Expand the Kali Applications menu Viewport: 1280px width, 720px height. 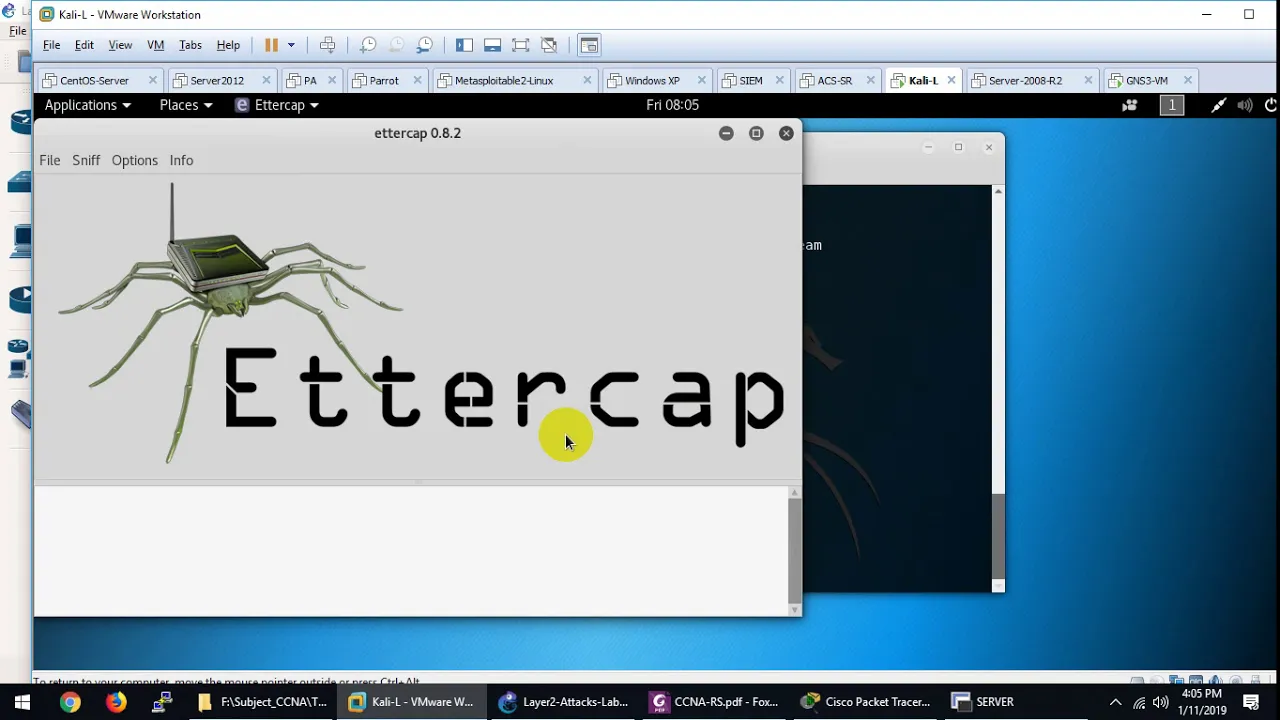[x=87, y=105]
